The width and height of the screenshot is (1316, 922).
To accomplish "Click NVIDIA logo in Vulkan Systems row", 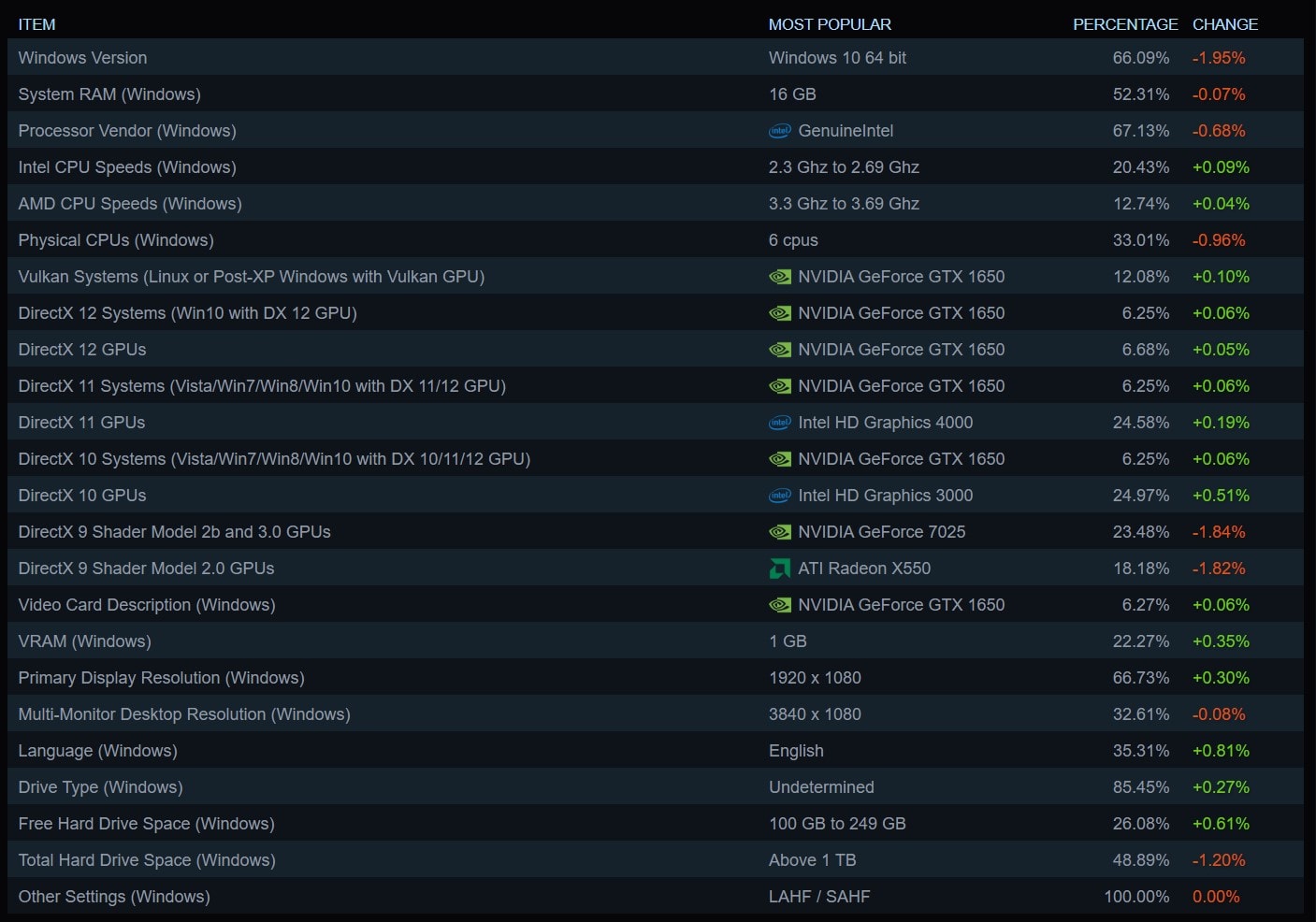I will pyautogui.click(x=779, y=277).
